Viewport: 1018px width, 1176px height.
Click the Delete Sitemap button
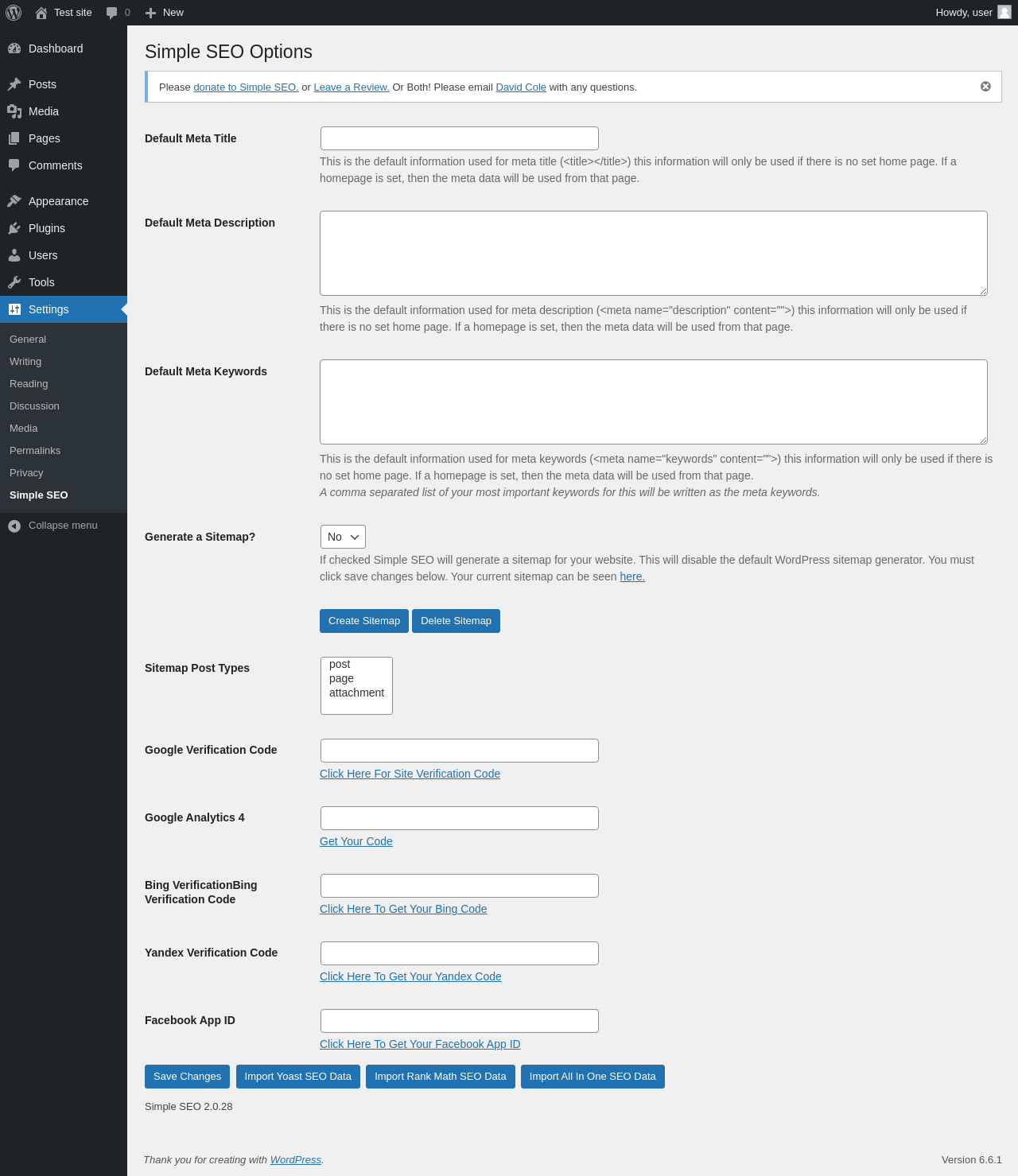coord(456,621)
